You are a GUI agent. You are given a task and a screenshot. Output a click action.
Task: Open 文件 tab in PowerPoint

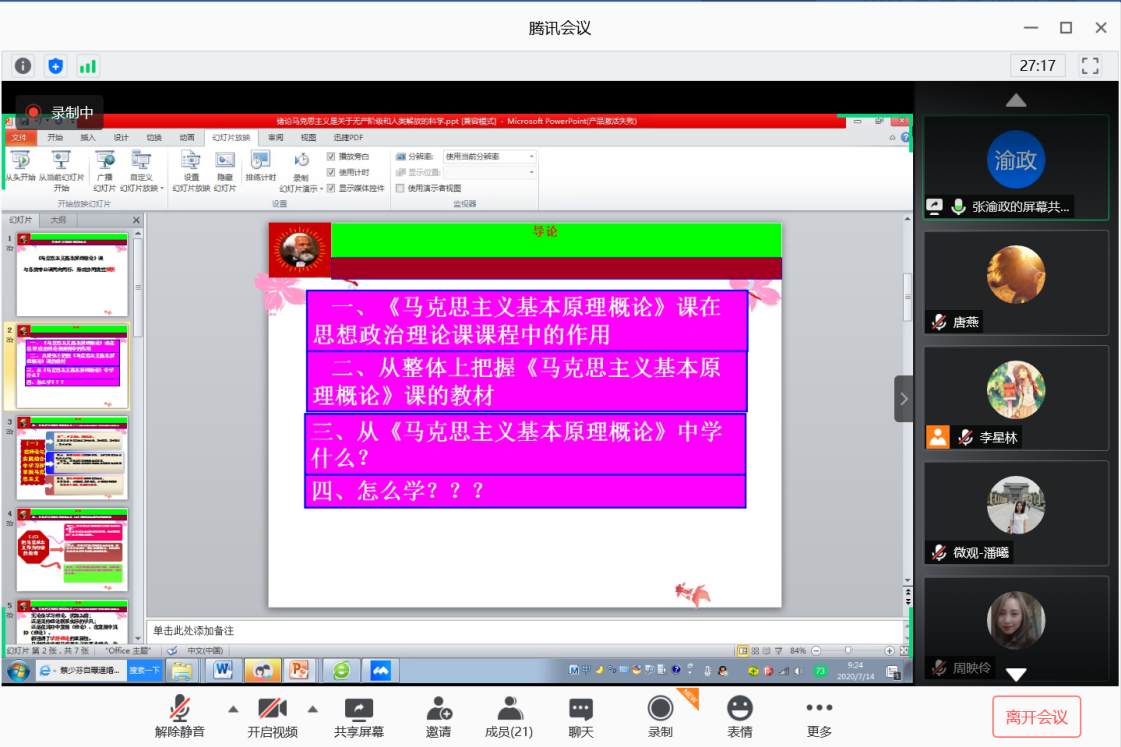[19, 137]
